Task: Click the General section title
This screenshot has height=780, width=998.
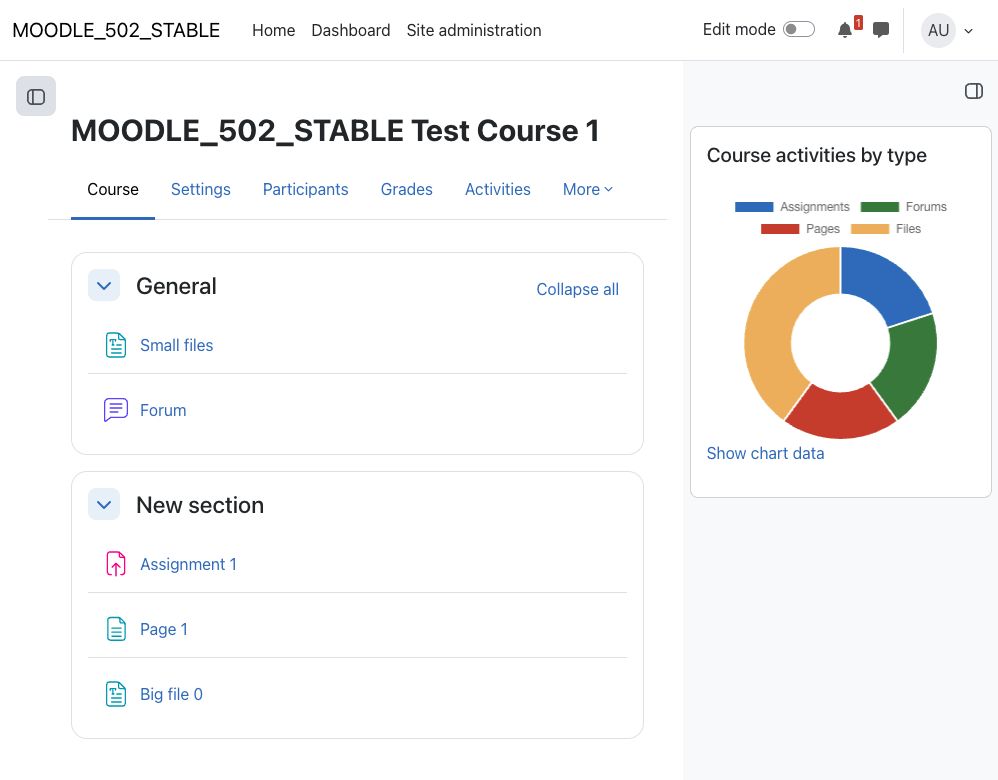Action: point(176,286)
